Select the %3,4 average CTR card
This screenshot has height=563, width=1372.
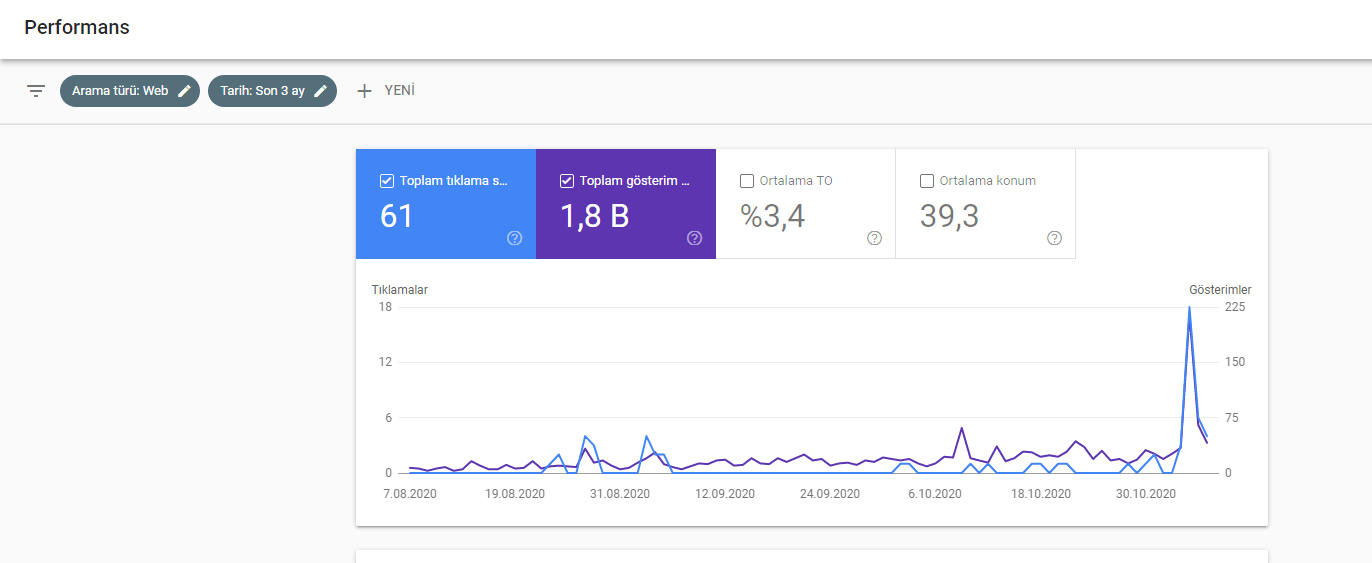806,204
